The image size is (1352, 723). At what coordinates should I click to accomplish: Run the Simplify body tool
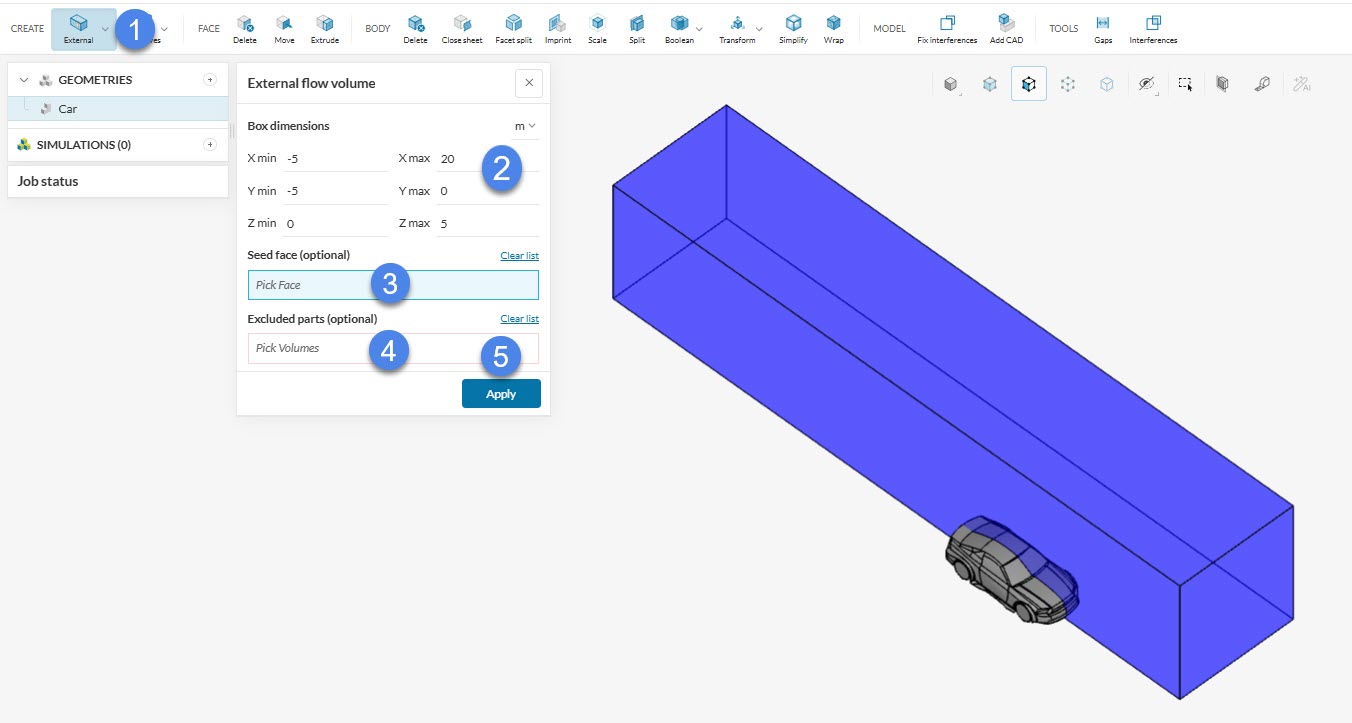pyautogui.click(x=793, y=29)
